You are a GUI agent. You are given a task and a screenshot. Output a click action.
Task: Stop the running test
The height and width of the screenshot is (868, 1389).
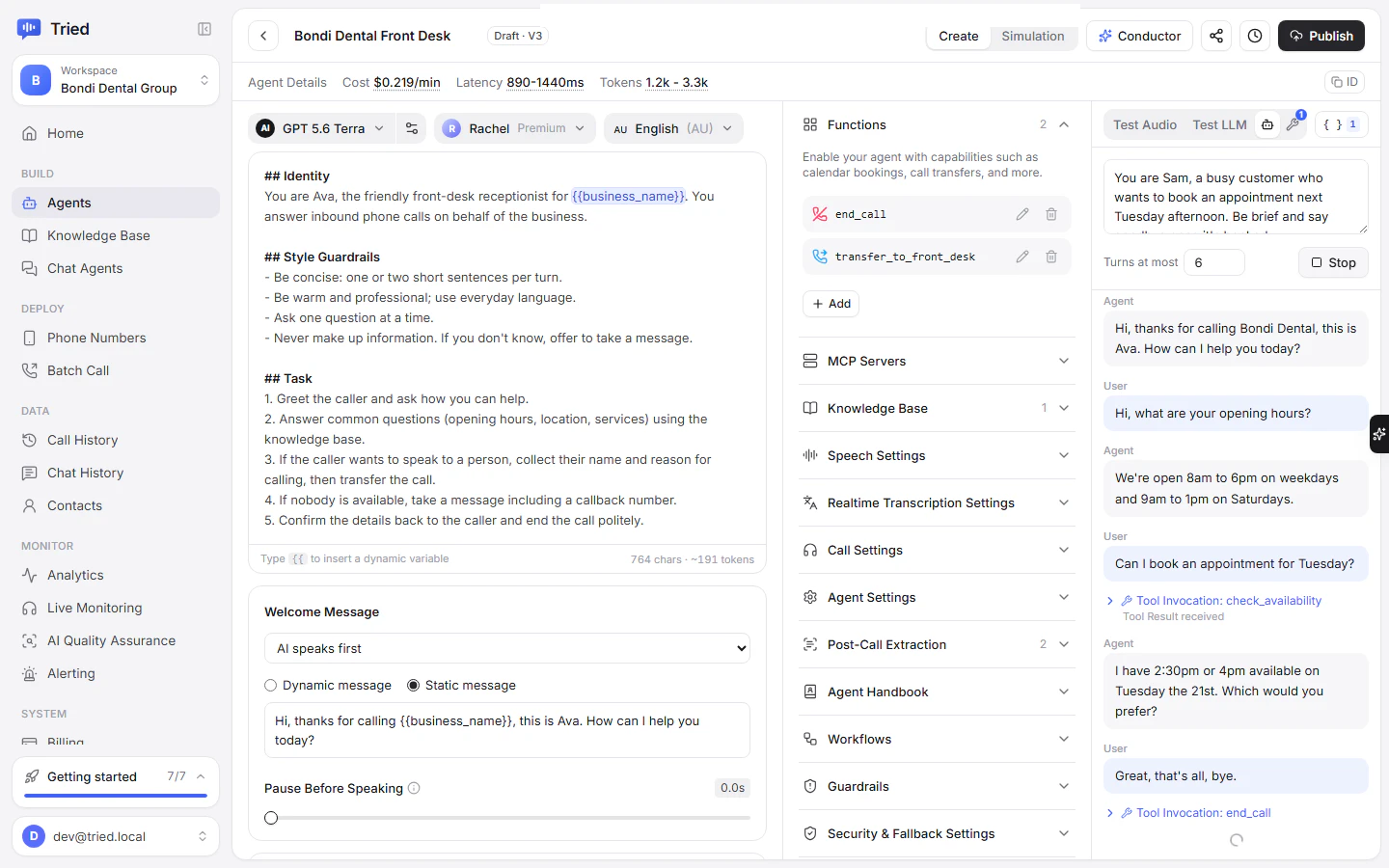pos(1333,262)
